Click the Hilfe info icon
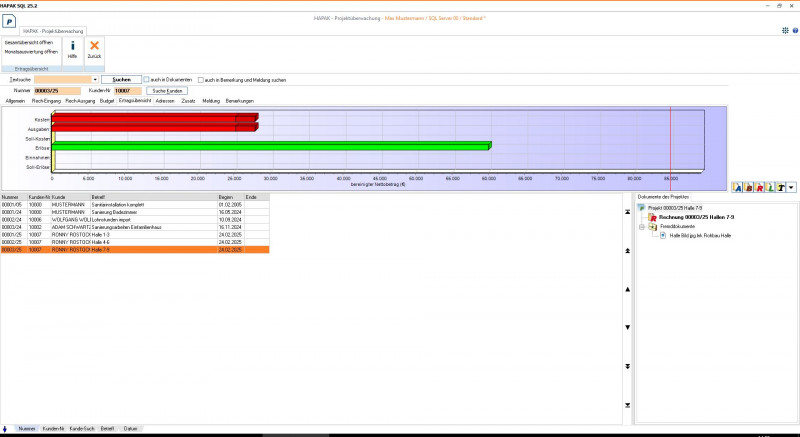Screen dimensions: 800x437 [72, 46]
